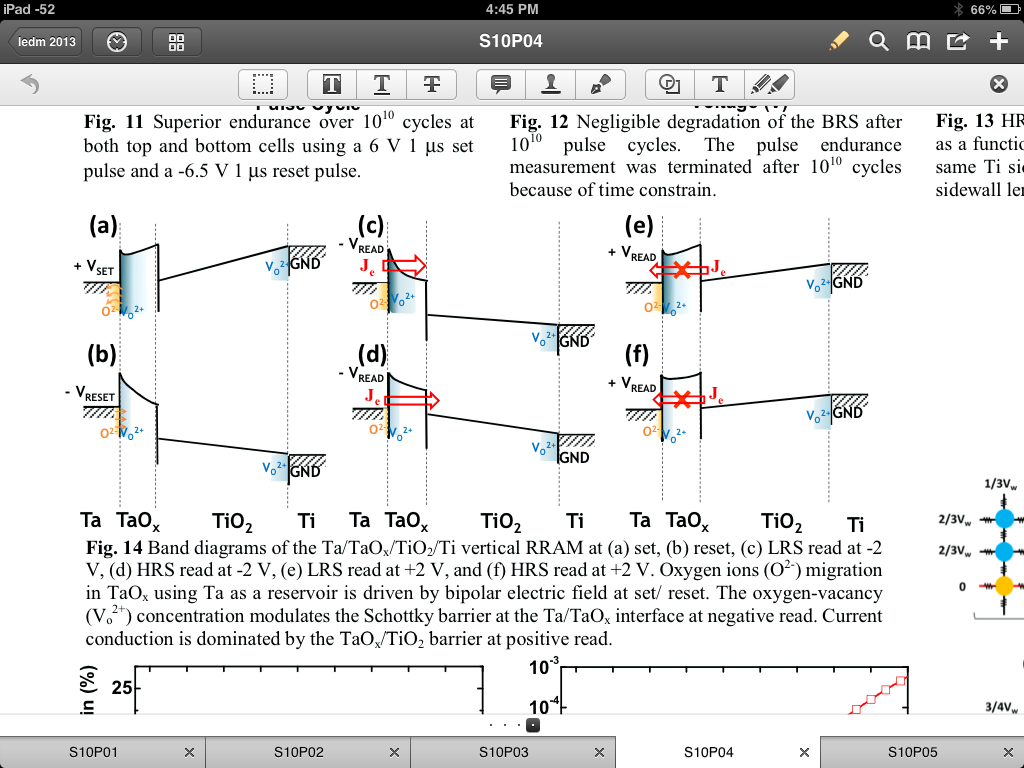The height and width of the screenshot is (768, 1024).
Task: Close the S10P03 tab
Action: (599, 752)
